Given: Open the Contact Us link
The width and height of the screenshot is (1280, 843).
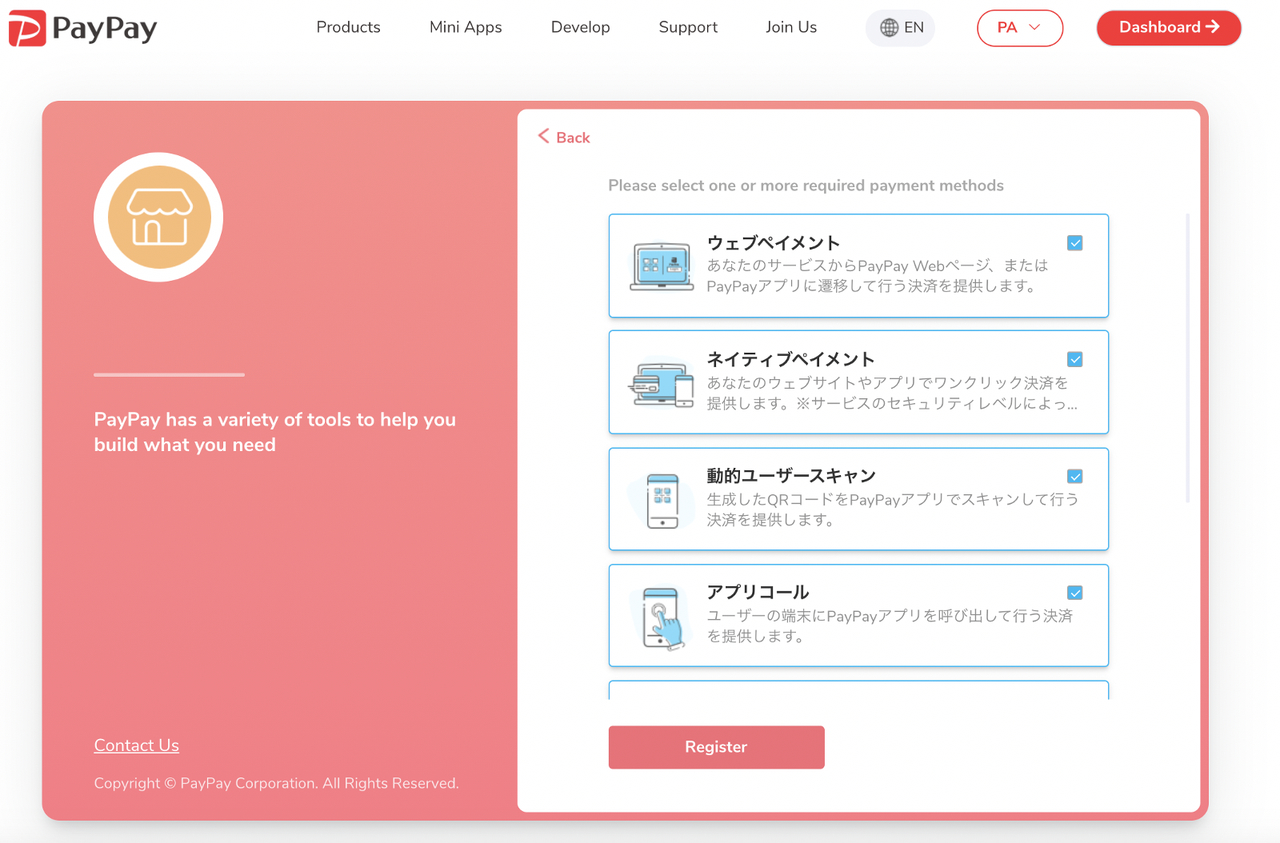Looking at the screenshot, I should (136, 745).
